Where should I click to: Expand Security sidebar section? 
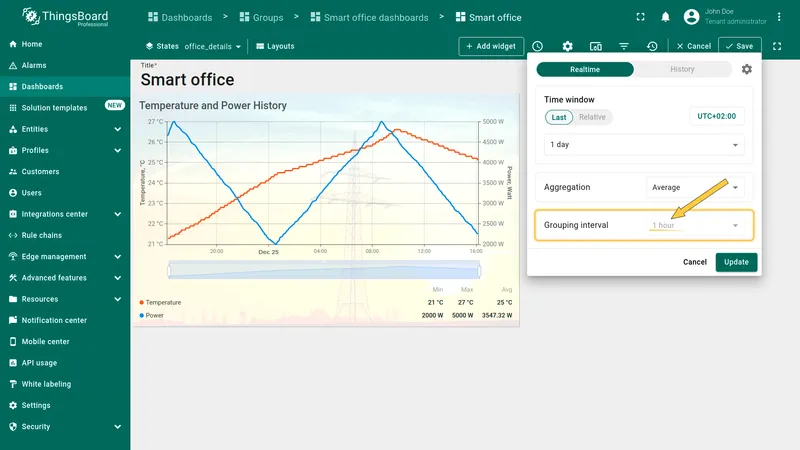pos(117,427)
